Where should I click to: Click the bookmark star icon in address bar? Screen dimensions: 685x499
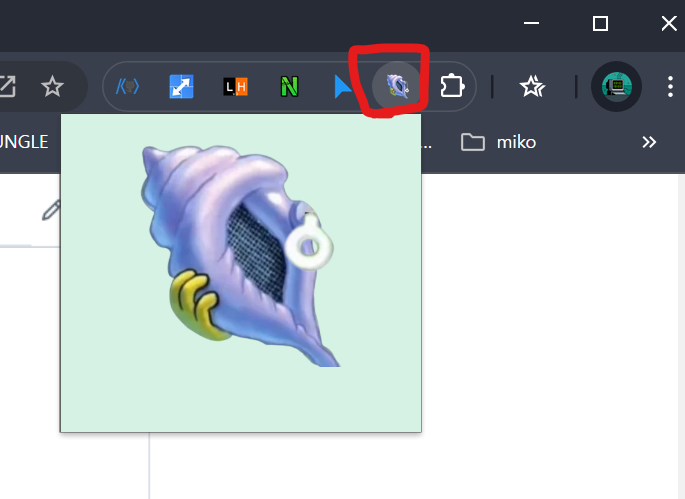point(52,87)
